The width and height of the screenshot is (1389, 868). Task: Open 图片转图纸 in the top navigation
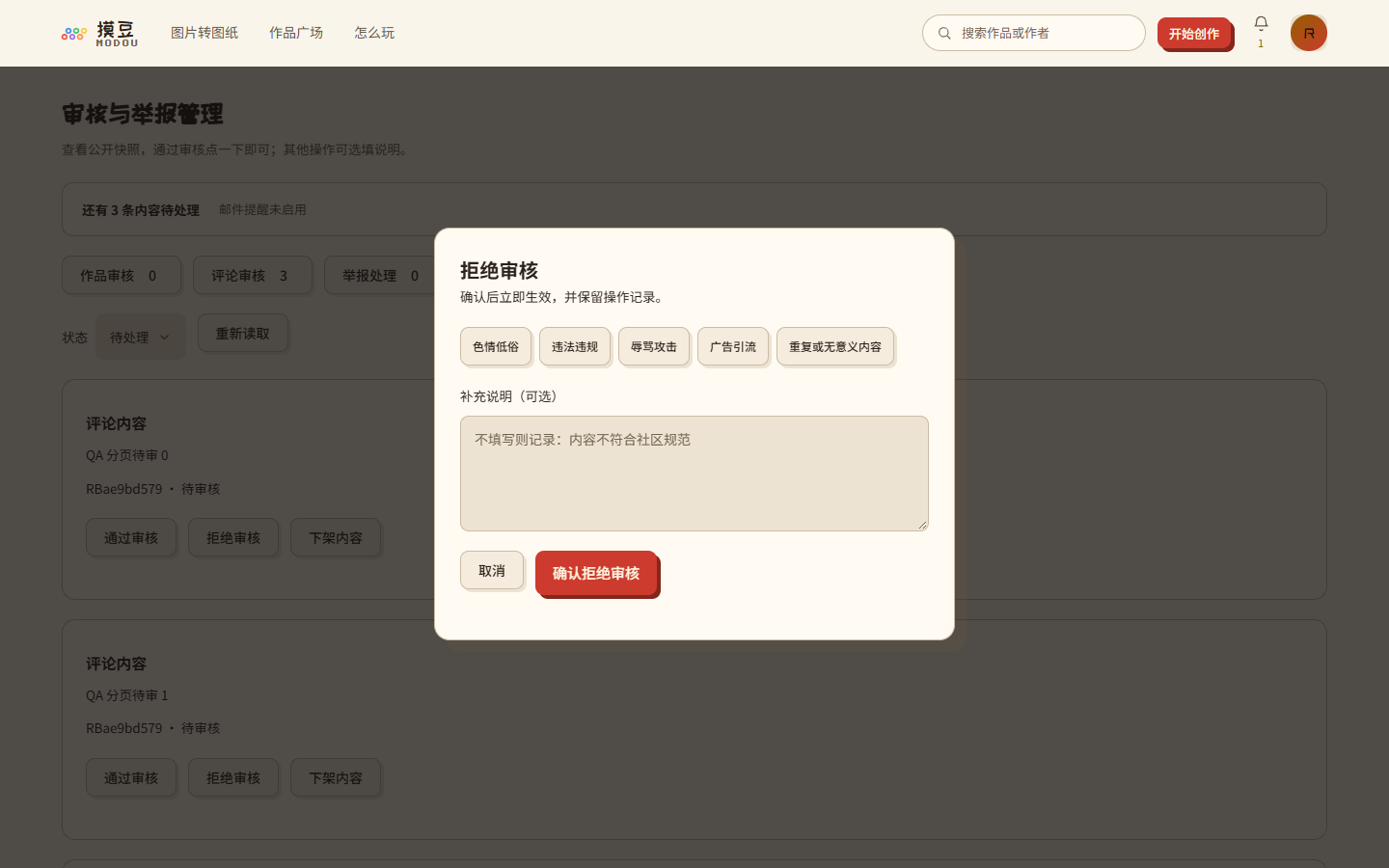coord(204,33)
